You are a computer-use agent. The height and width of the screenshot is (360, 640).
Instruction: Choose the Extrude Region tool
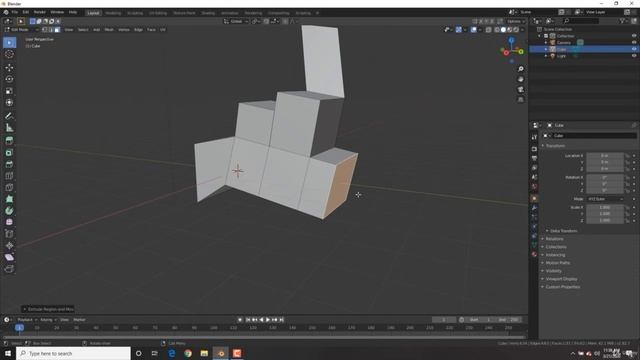(x=9, y=141)
